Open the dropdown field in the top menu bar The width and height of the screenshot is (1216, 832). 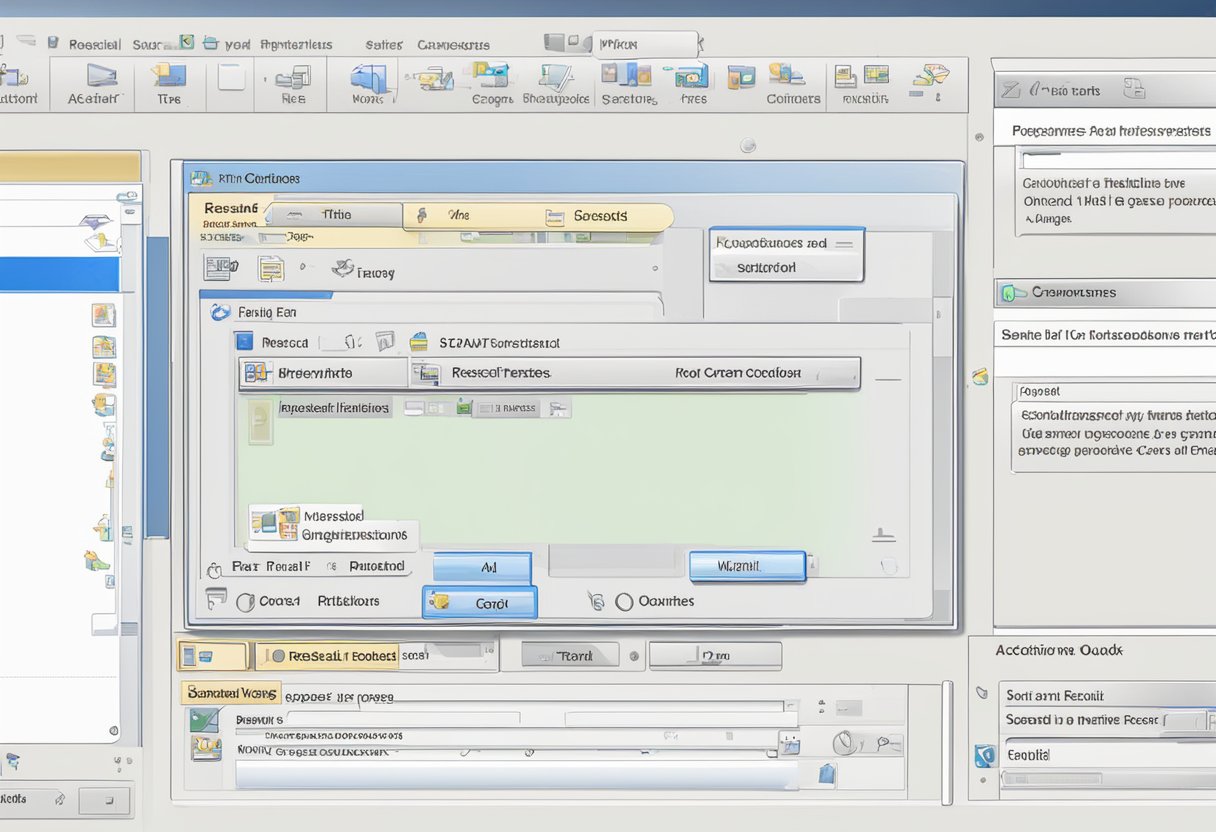coord(645,44)
